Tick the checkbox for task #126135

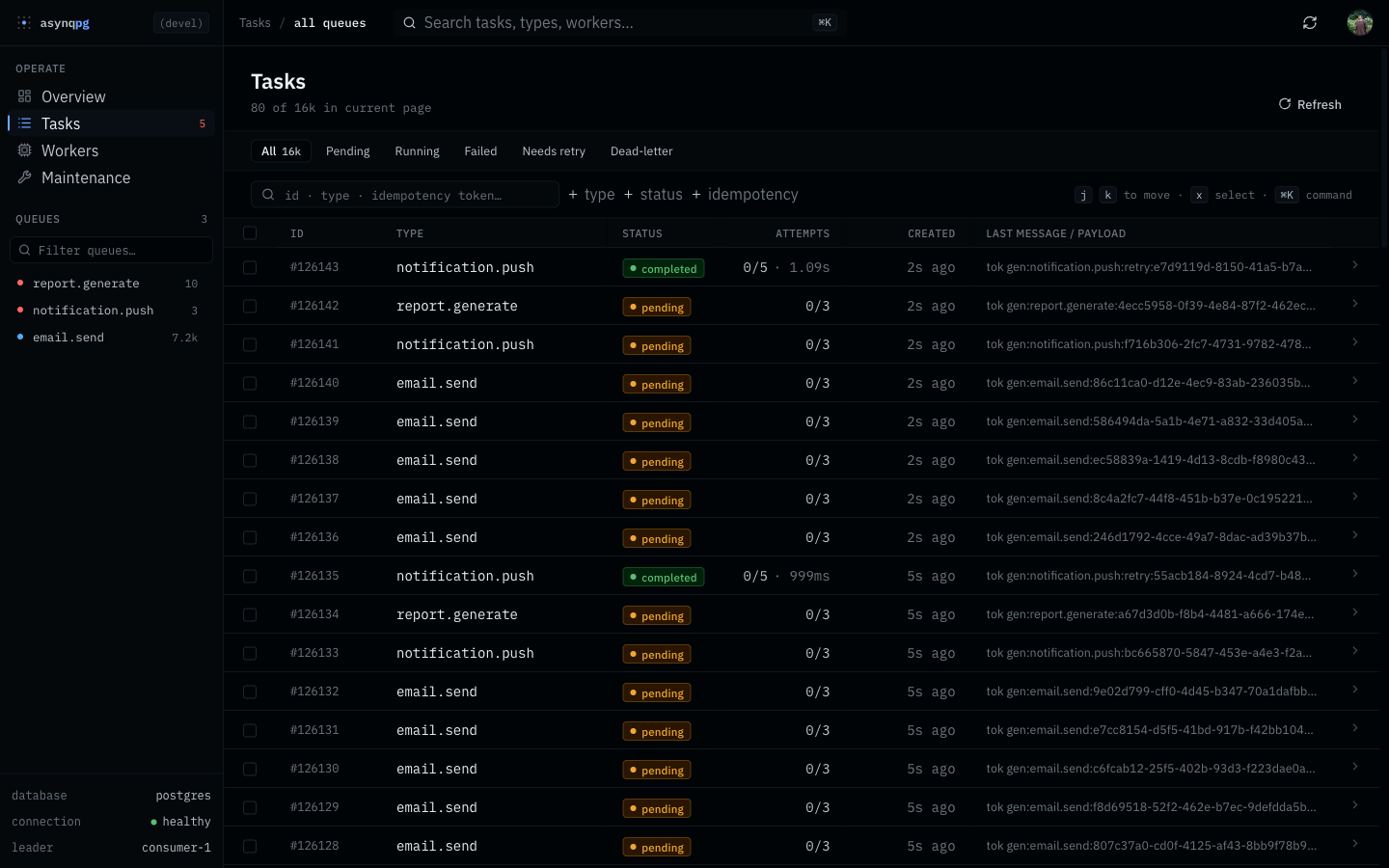pos(250,576)
